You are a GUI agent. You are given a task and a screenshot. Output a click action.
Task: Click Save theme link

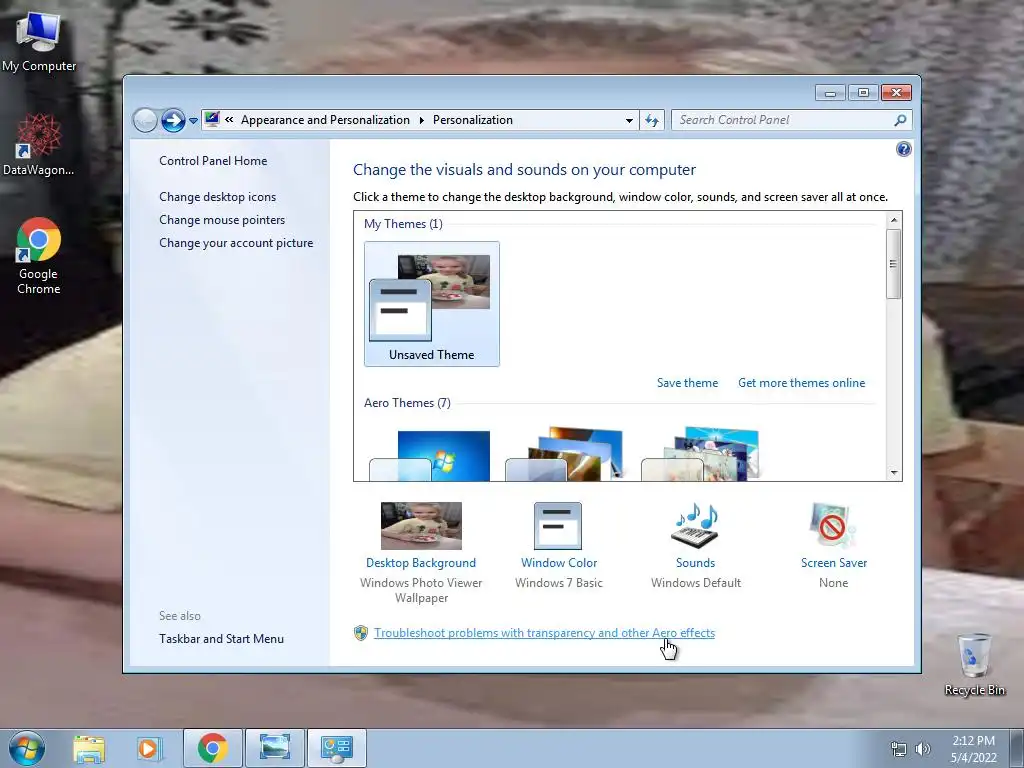pyautogui.click(x=687, y=383)
